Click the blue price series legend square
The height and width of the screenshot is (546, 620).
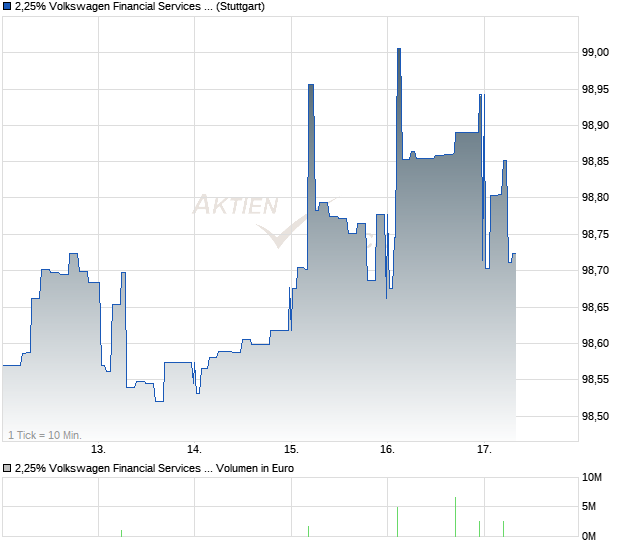(7, 8)
